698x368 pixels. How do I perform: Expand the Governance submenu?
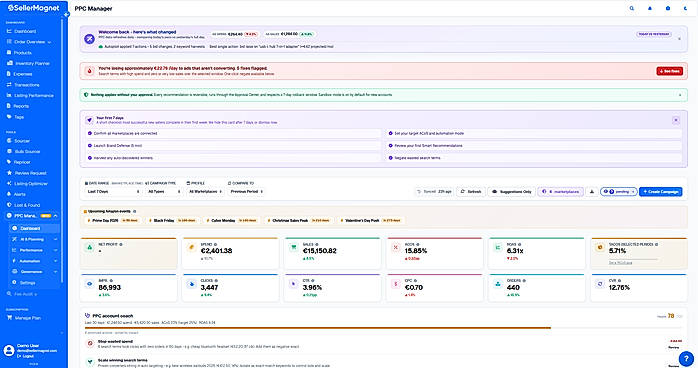tap(34, 271)
